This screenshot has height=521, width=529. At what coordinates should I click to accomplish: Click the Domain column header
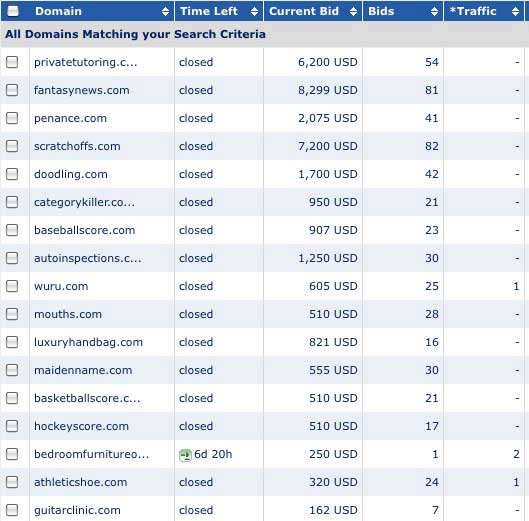coord(58,11)
